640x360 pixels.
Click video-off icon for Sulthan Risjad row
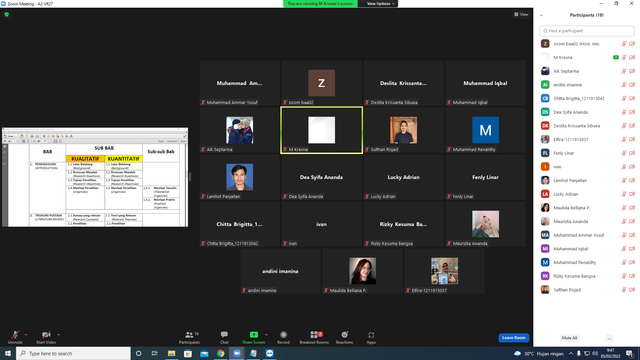click(x=632, y=290)
